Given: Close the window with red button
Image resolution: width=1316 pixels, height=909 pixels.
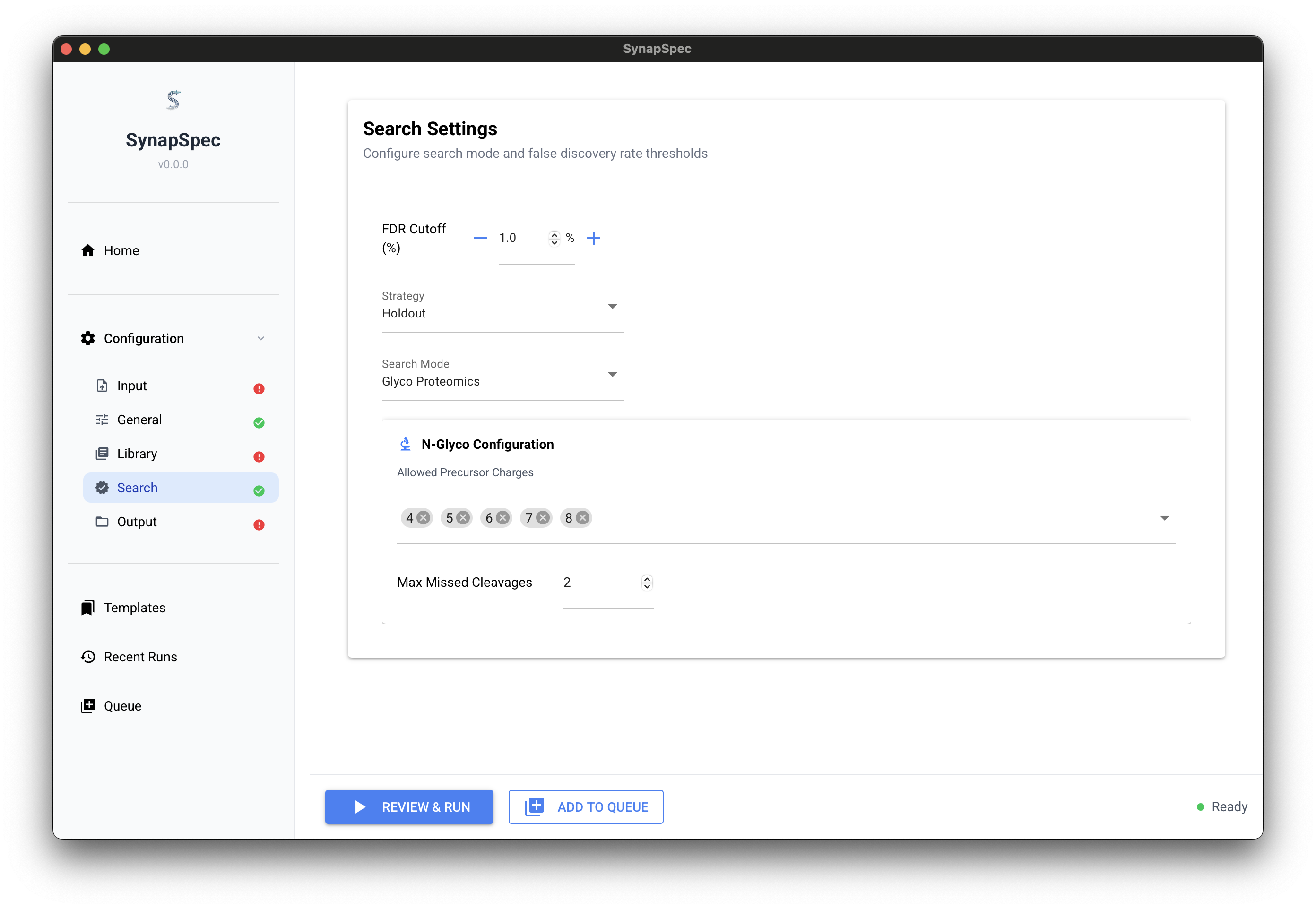Looking at the screenshot, I should coord(66,49).
